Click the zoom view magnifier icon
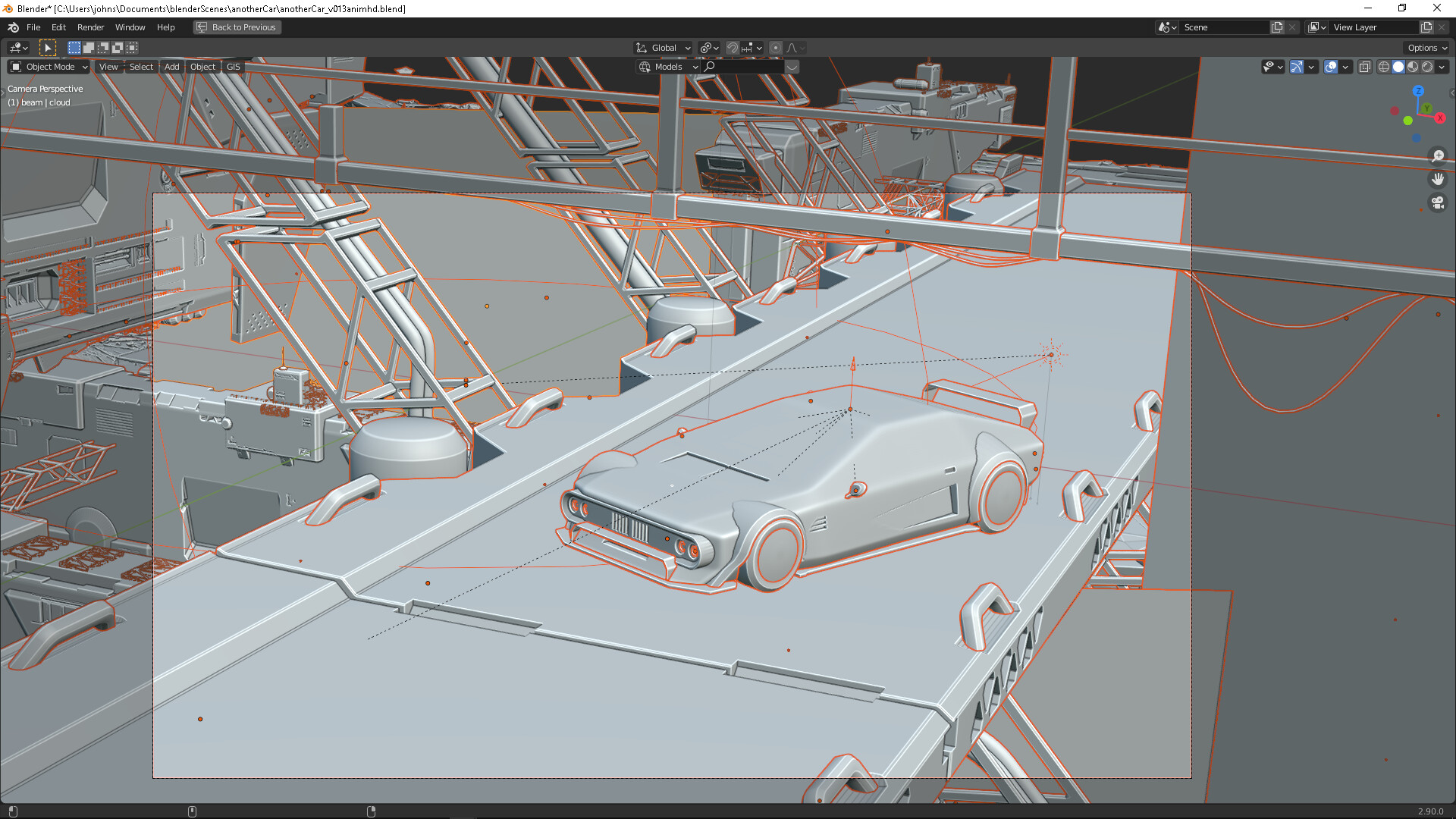1456x819 pixels. click(x=1437, y=155)
